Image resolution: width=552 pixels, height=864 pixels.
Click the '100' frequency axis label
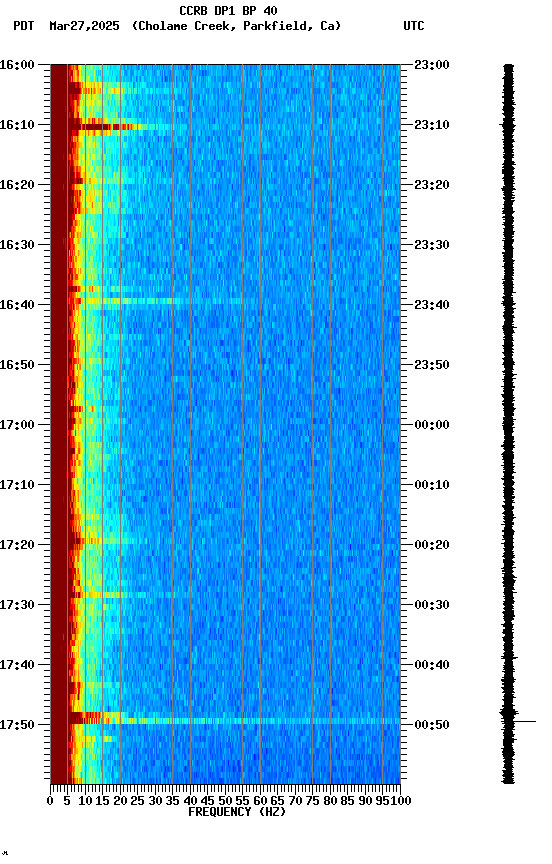pos(401,801)
